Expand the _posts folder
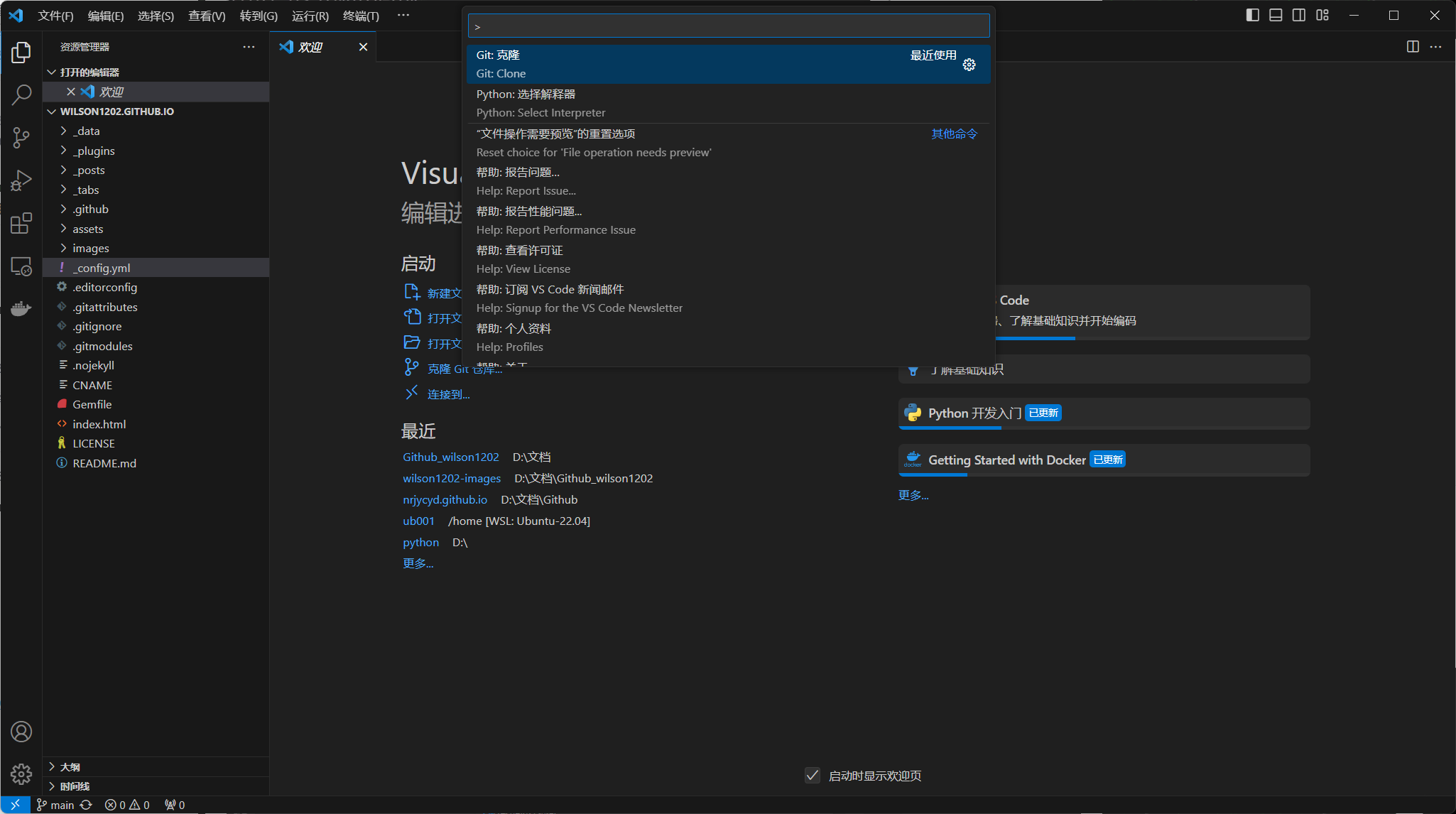Viewport: 1456px width, 814px height. point(88,170)
